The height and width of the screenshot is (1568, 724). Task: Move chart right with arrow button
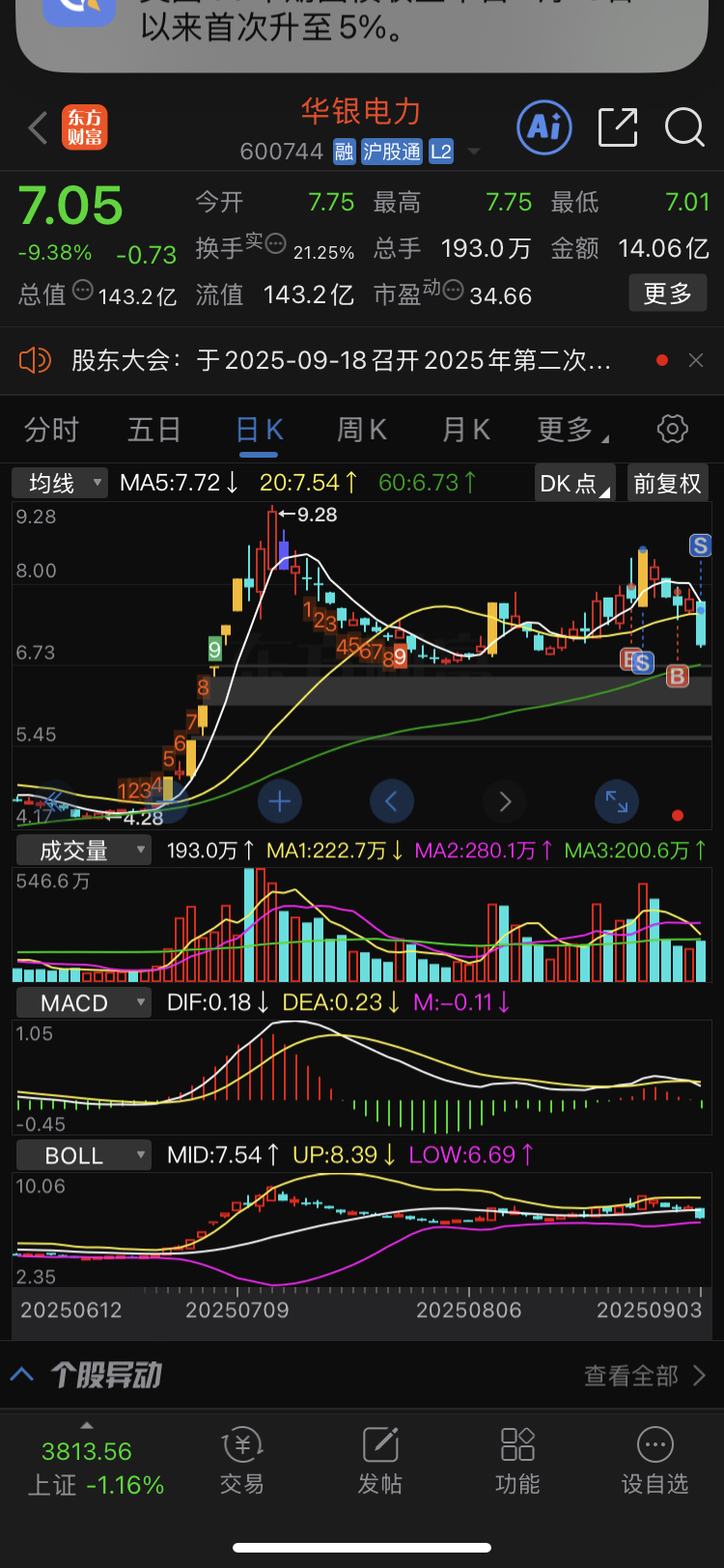[x=505, y=800]
